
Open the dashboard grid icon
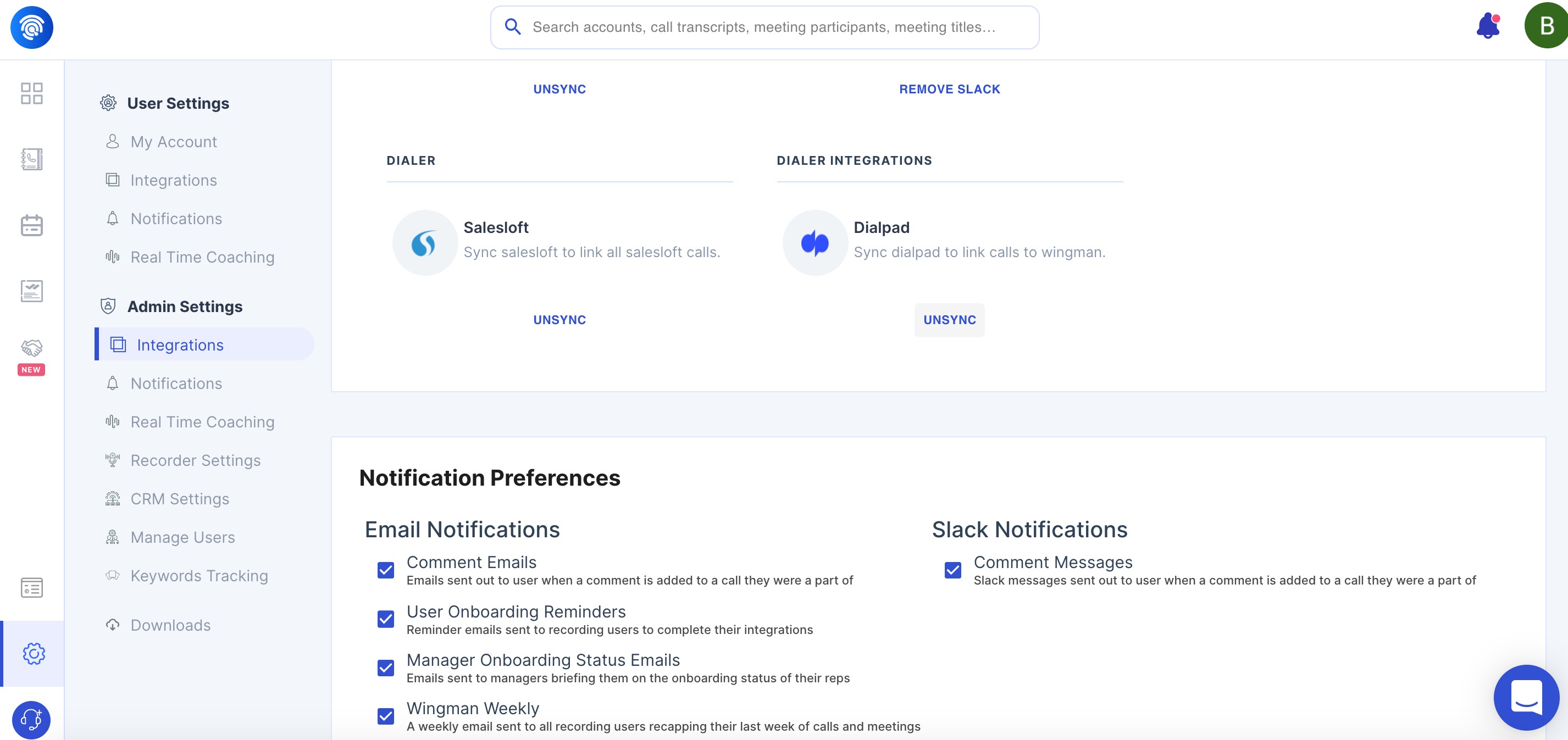pyautogui.click(x=32, y=93)
